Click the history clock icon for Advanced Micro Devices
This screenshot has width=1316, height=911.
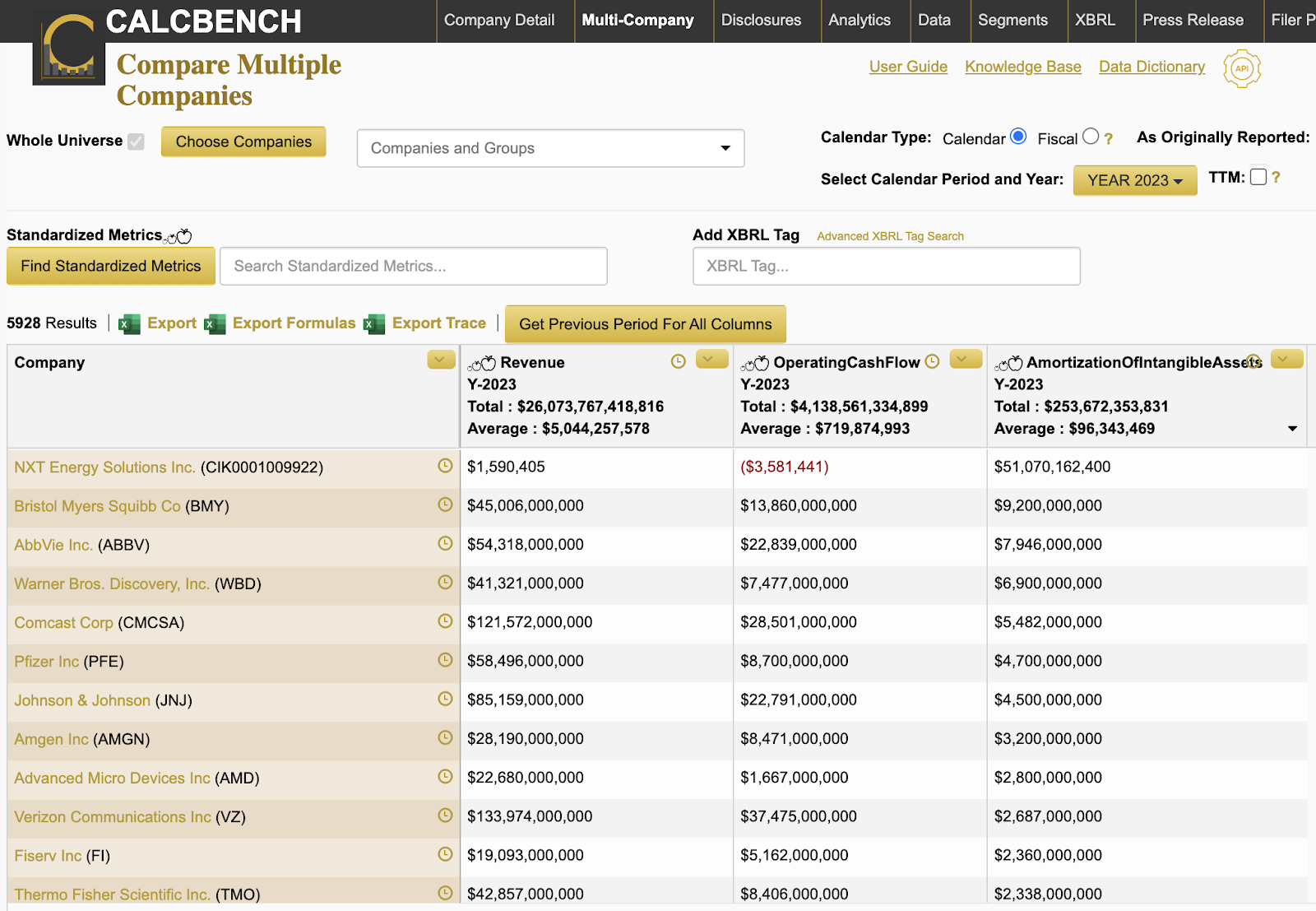pyautogui.click(x=445, y=776)
